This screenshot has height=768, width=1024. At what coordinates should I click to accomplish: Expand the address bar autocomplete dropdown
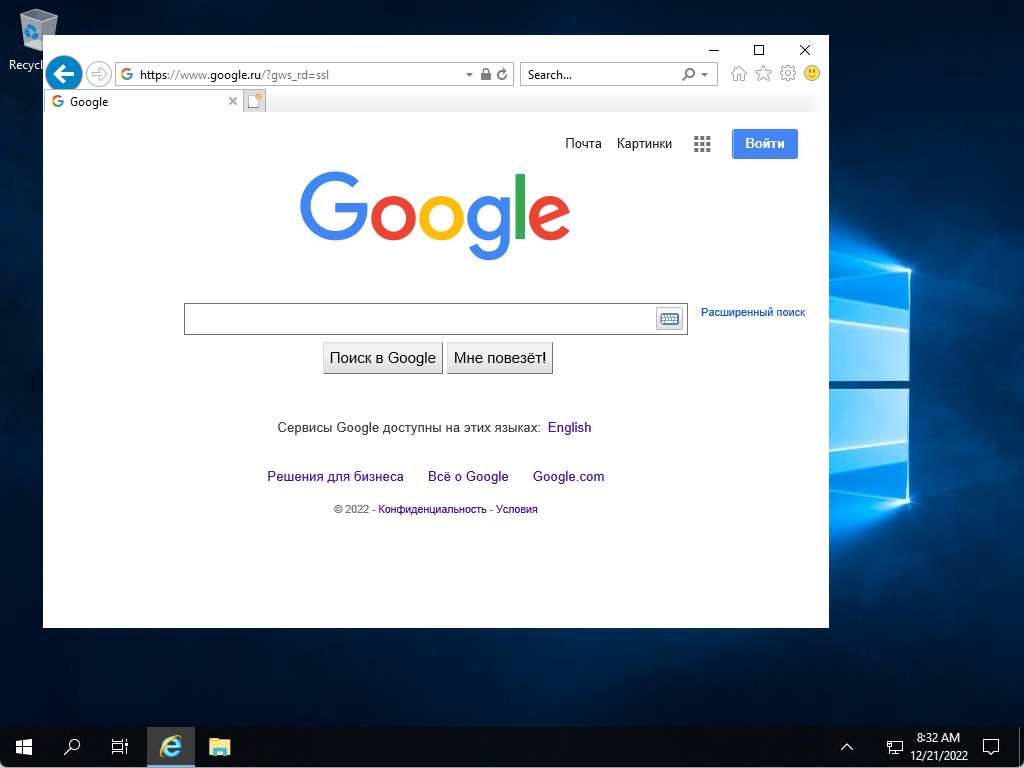tap(468, 73)
